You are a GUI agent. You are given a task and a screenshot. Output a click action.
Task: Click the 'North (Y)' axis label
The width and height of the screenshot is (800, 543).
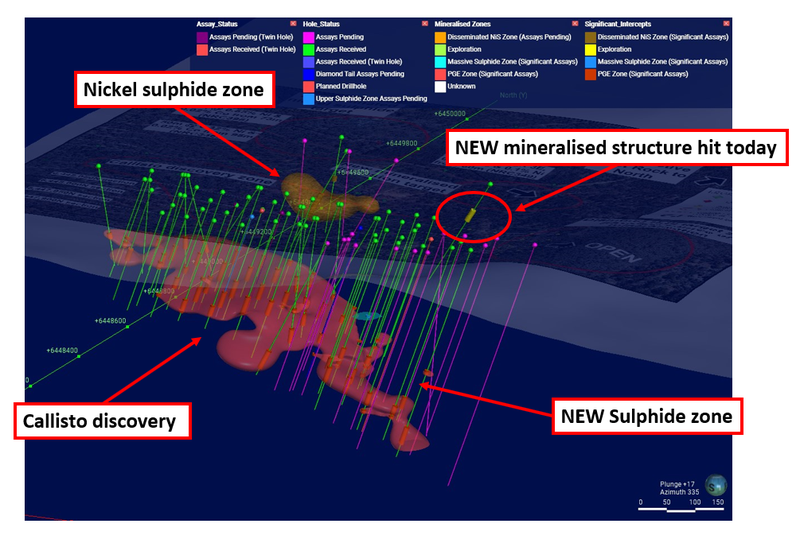tap(513, 95)
